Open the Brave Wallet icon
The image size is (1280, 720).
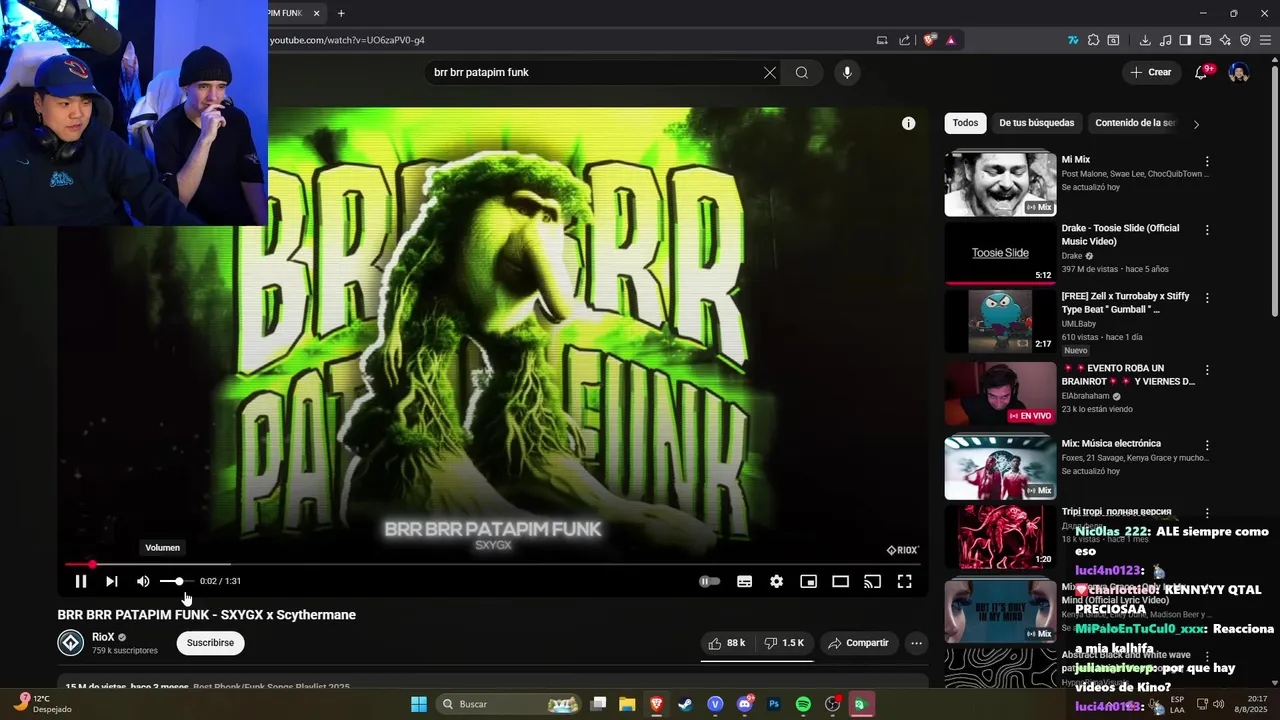(1205, 40)
